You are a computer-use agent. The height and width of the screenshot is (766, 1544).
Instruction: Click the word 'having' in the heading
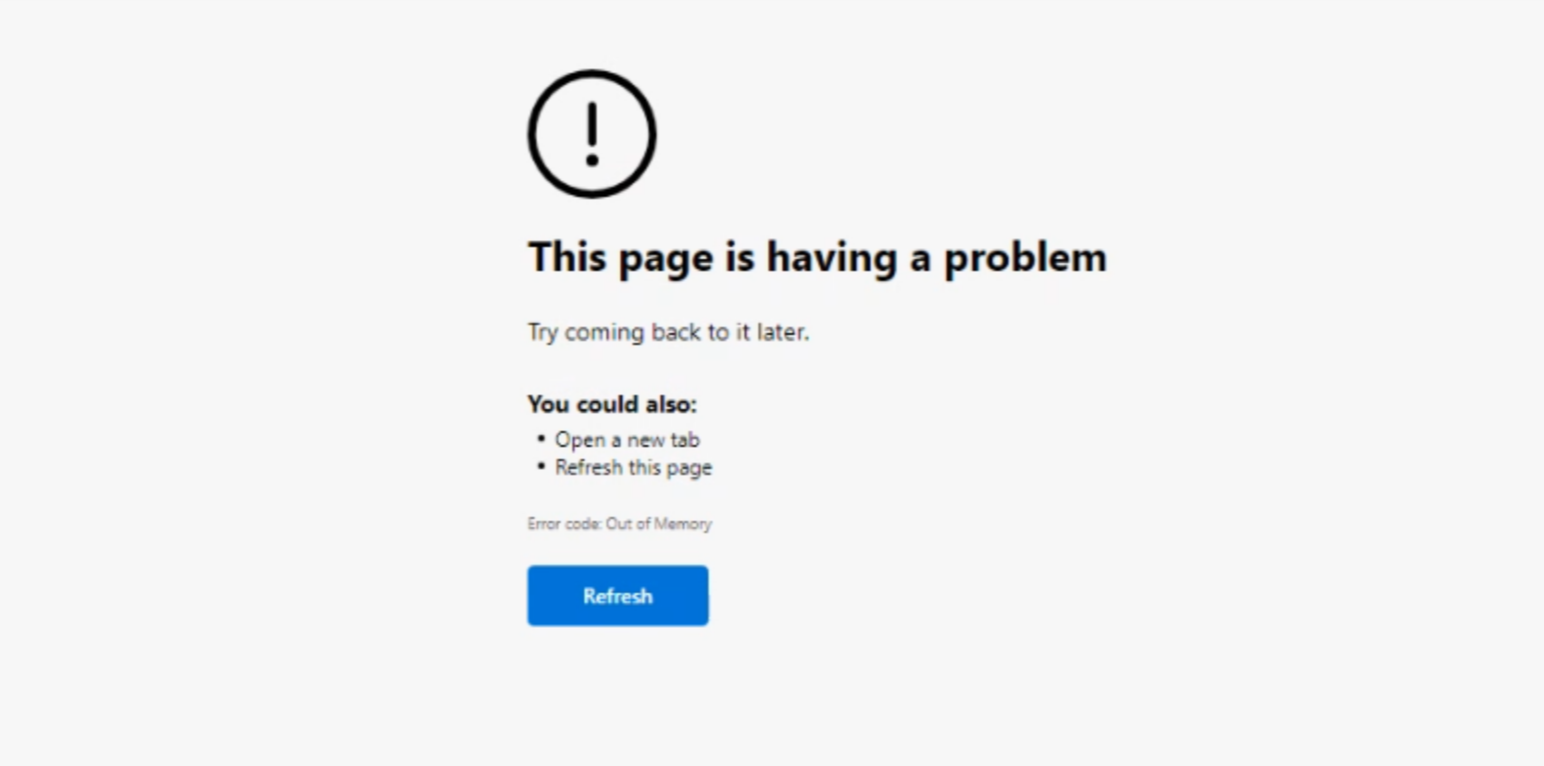click(832, 259)
